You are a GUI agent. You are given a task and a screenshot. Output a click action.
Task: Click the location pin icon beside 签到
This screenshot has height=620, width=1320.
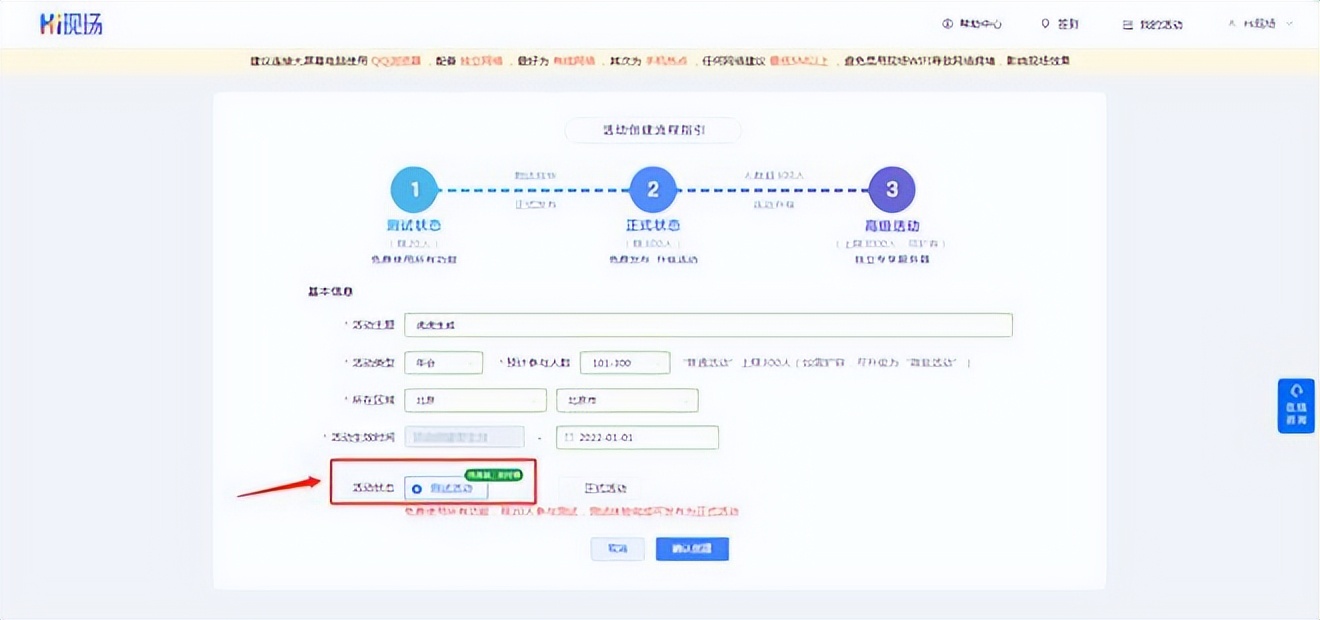pos(1046,23)
